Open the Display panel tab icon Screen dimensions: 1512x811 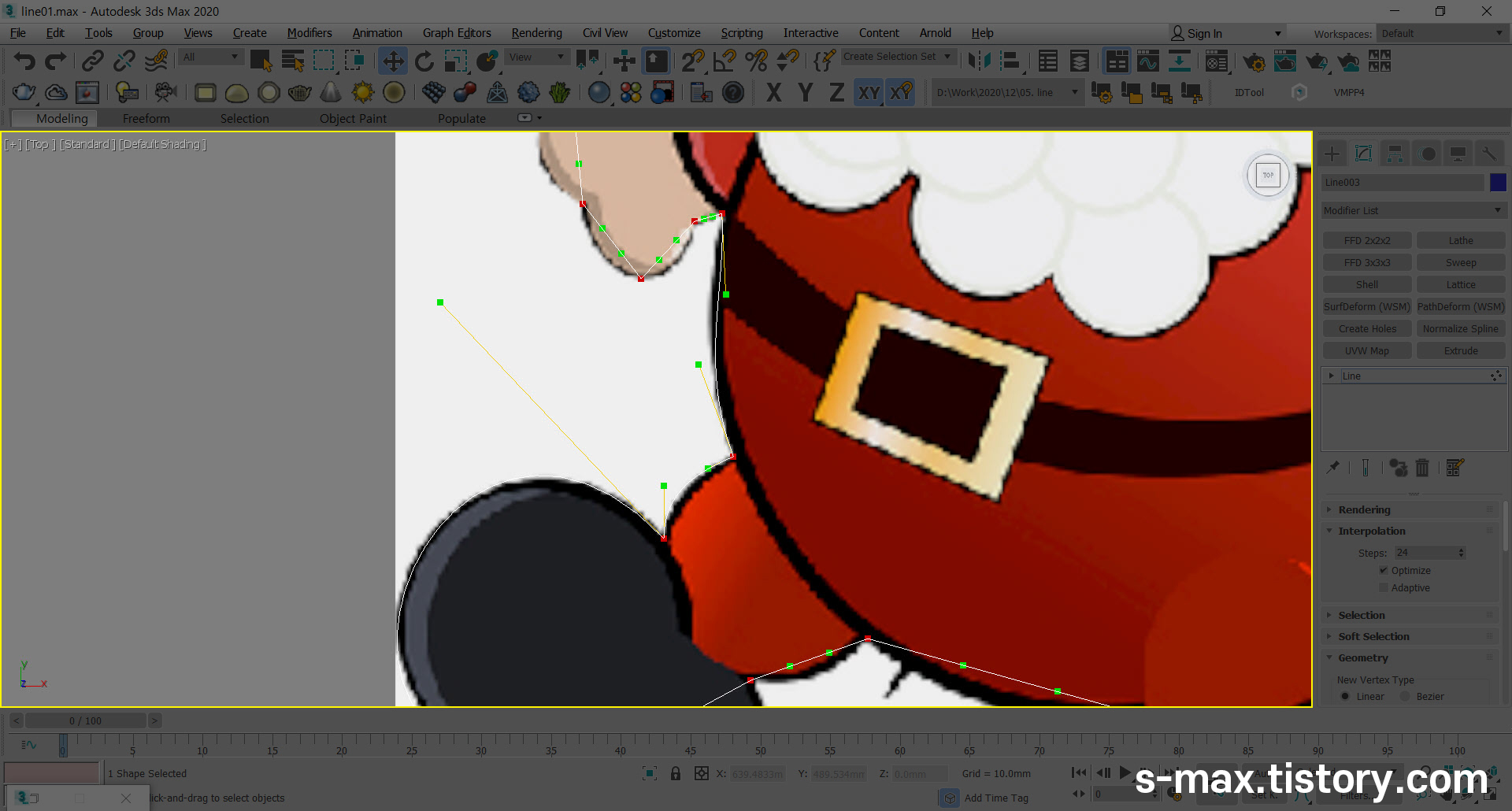click(1458, 154)
